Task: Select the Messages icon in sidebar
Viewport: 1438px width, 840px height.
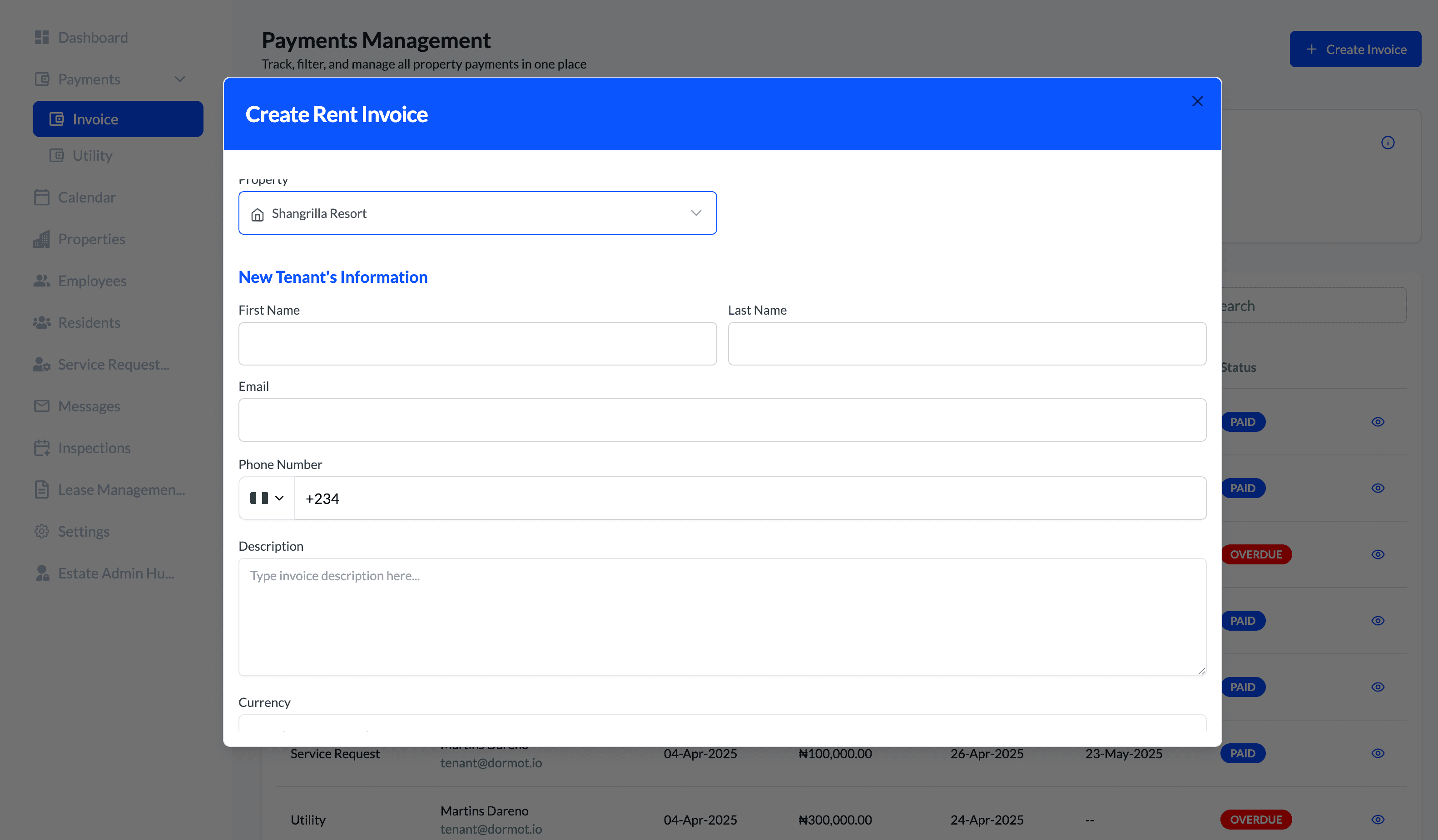Action: pos(42,406)
